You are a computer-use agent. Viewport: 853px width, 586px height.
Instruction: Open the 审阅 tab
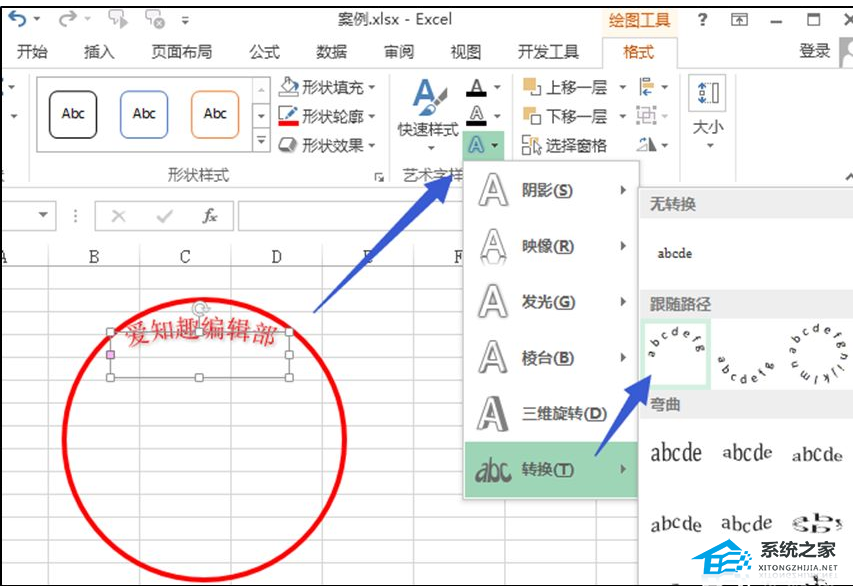pyautogui.click(x=399, y=52)
